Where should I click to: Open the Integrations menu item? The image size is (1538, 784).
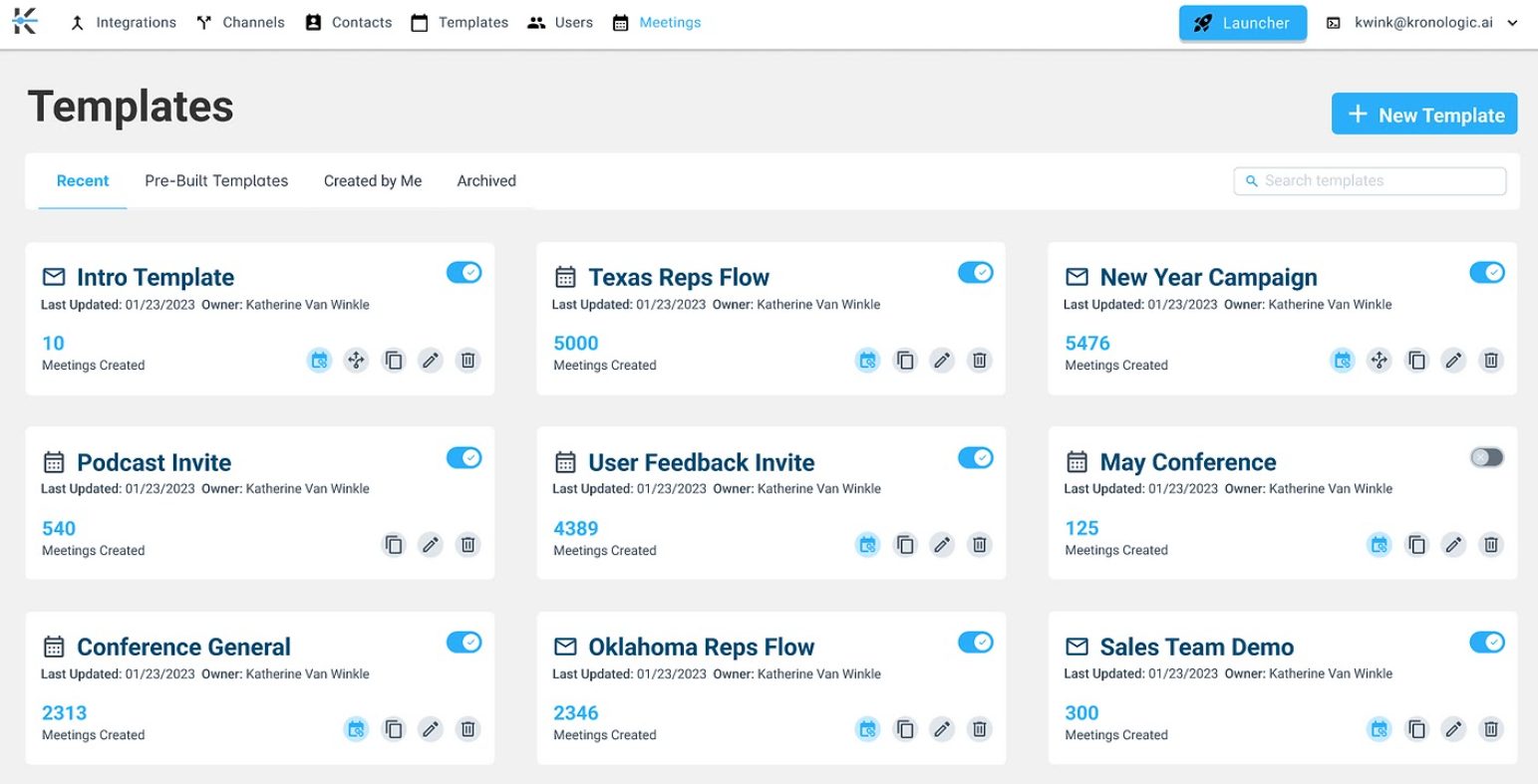[x=124, y=23]
